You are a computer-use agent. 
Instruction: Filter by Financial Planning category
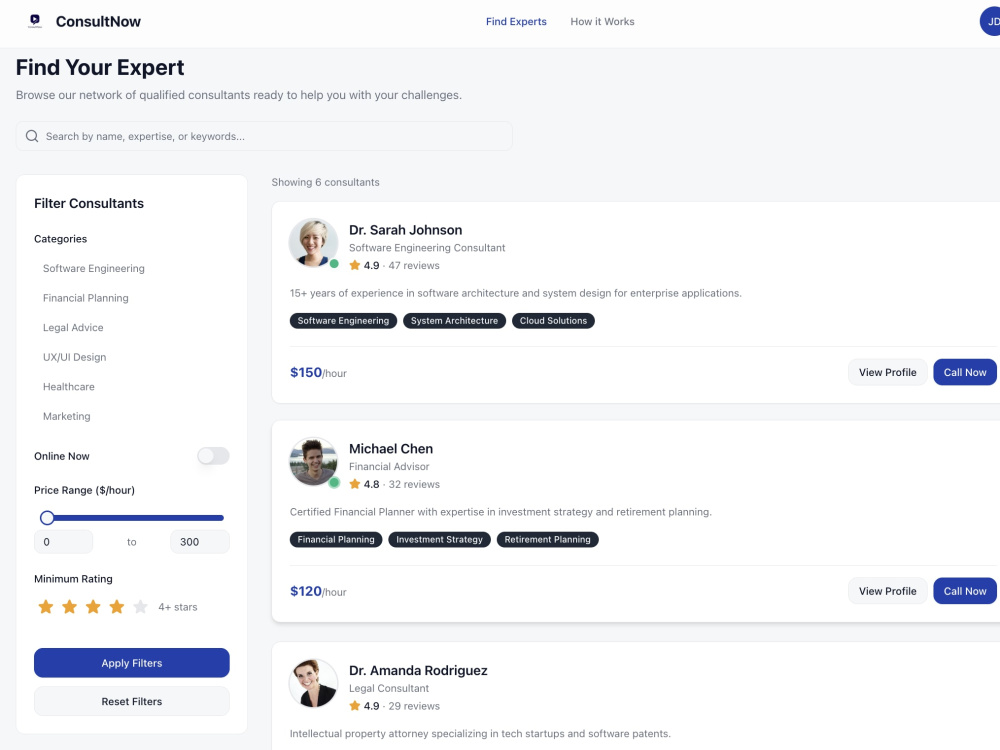pyautogui.click(x=85, y=298)
